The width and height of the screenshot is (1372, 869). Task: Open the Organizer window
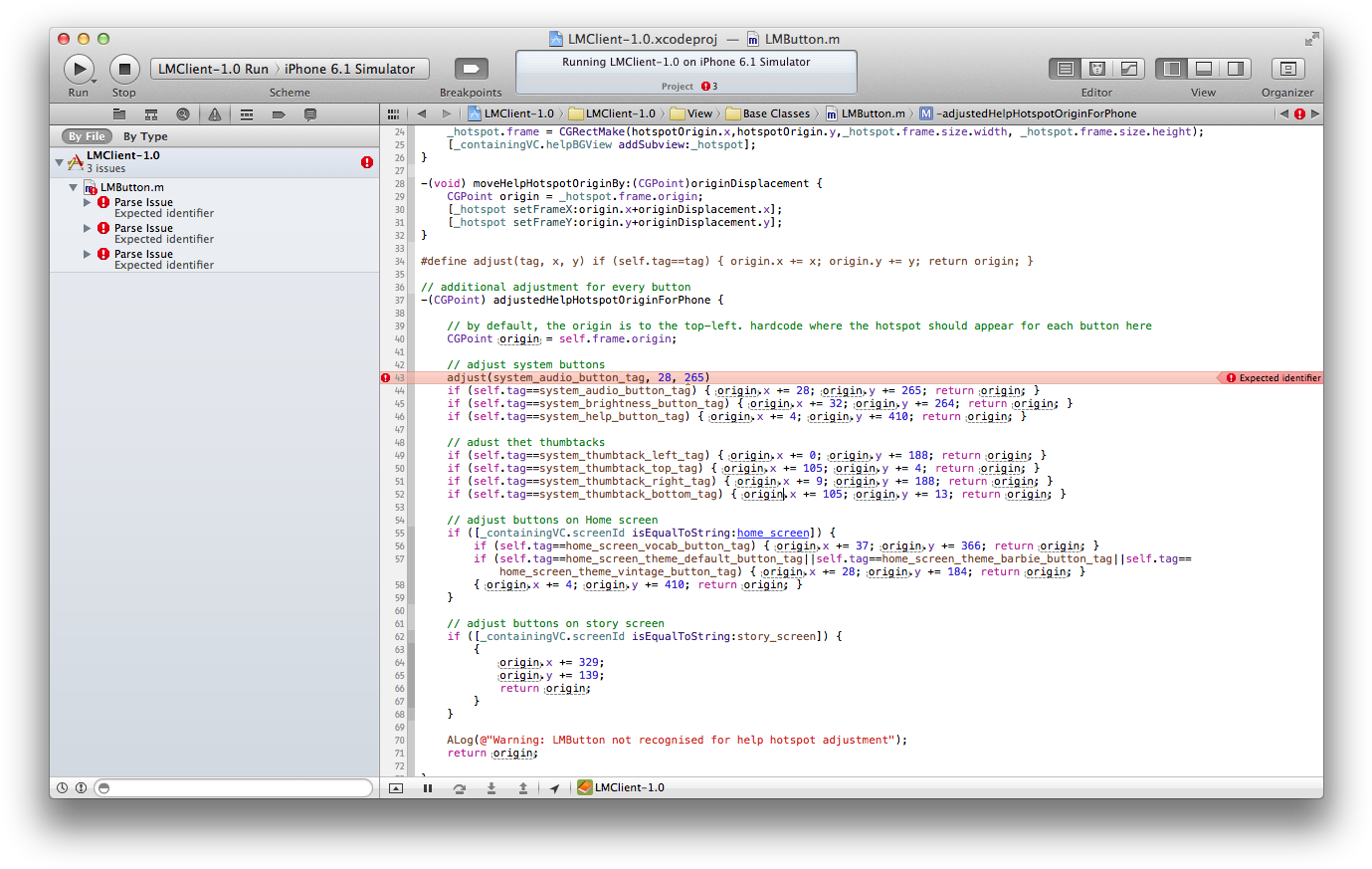[x=1287, y=69]
